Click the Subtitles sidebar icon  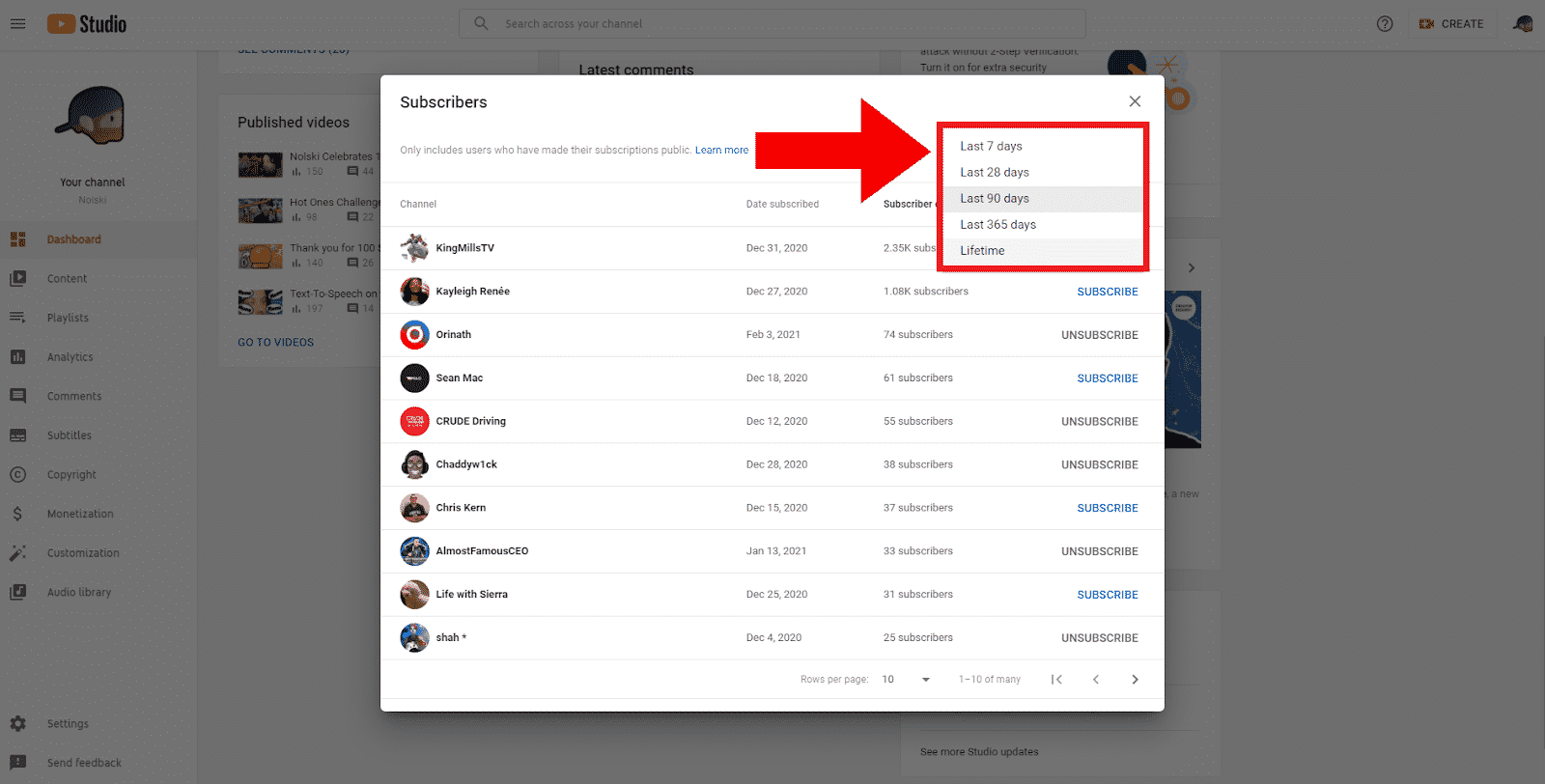tap(17, 435)
